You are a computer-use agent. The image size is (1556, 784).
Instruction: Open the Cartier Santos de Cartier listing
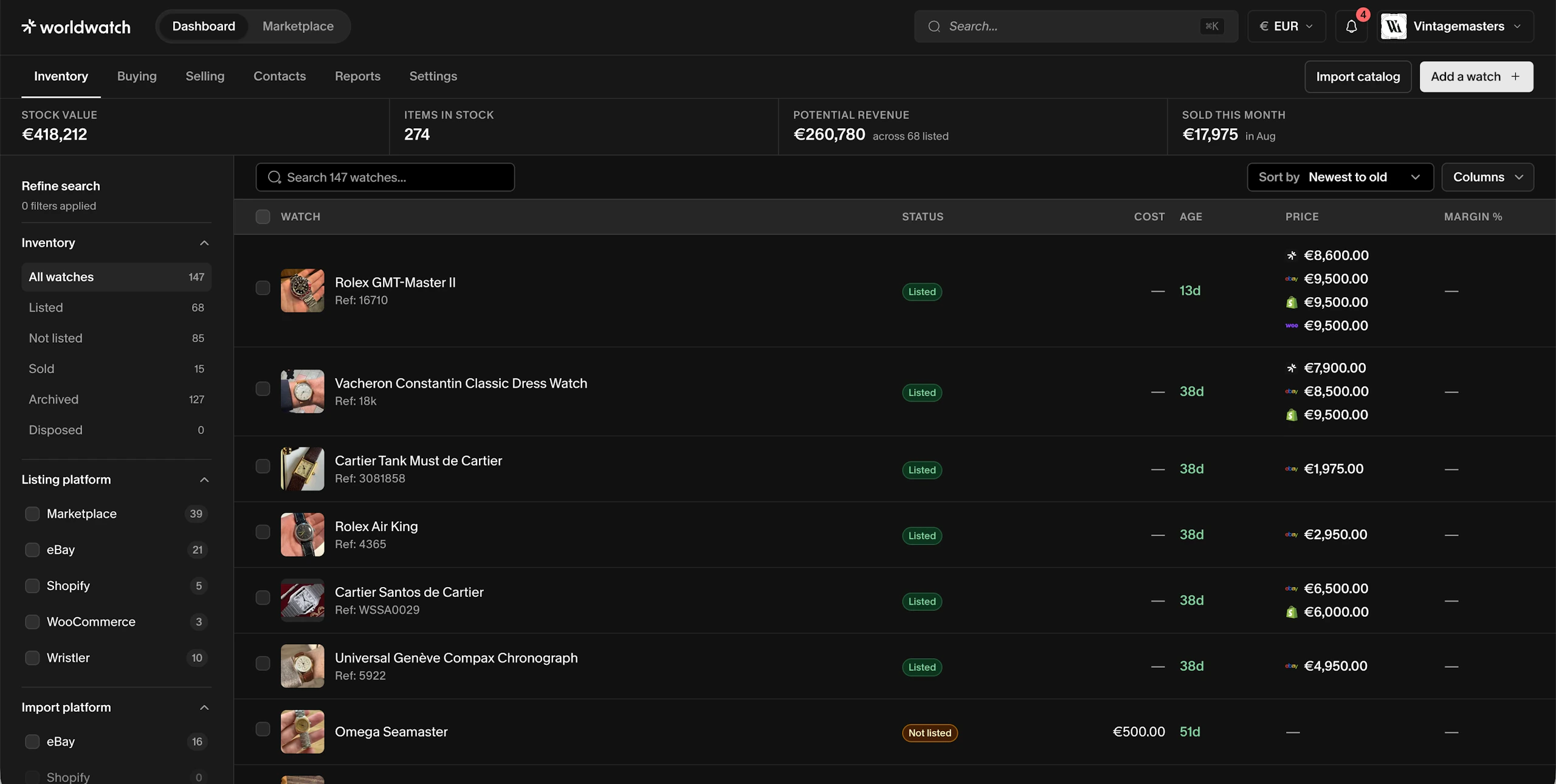pyautogui.click(x=409, y=593)
